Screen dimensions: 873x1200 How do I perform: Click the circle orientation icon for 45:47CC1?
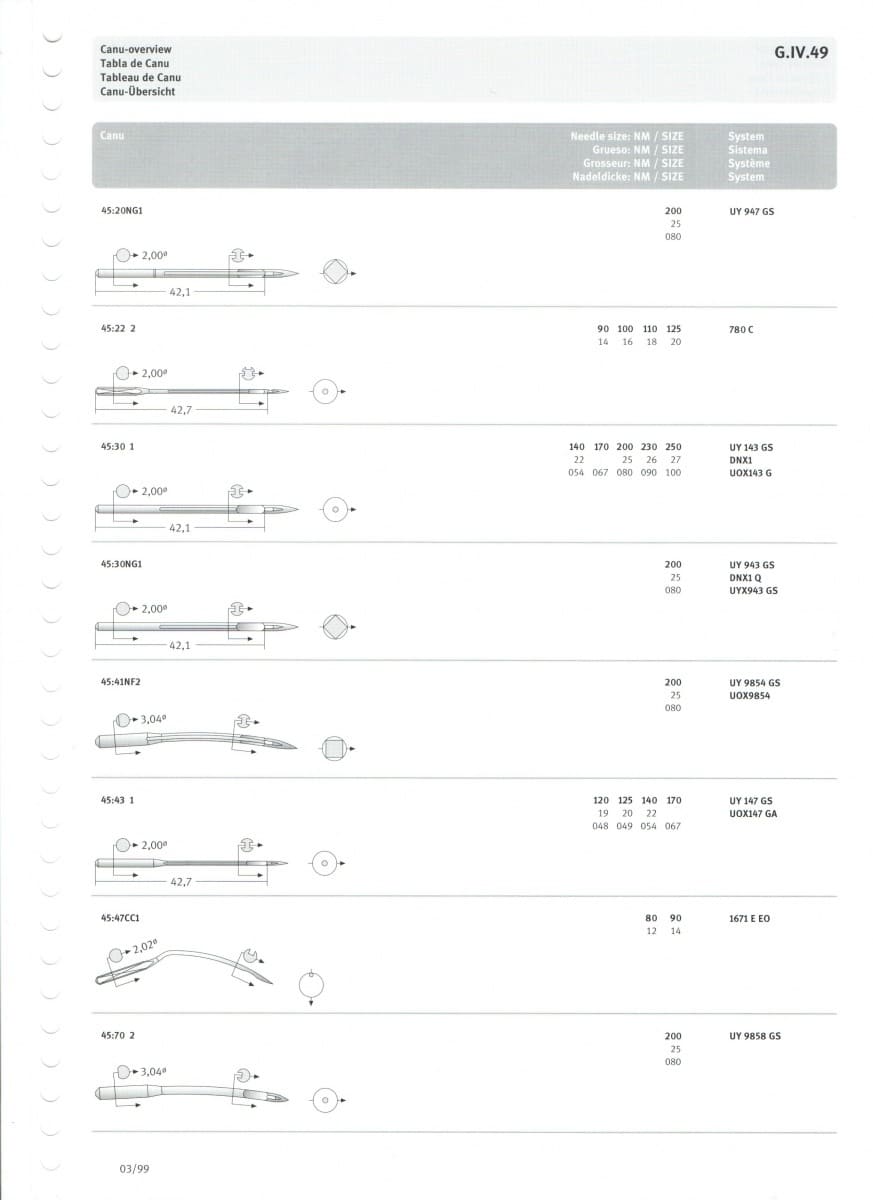312,987
